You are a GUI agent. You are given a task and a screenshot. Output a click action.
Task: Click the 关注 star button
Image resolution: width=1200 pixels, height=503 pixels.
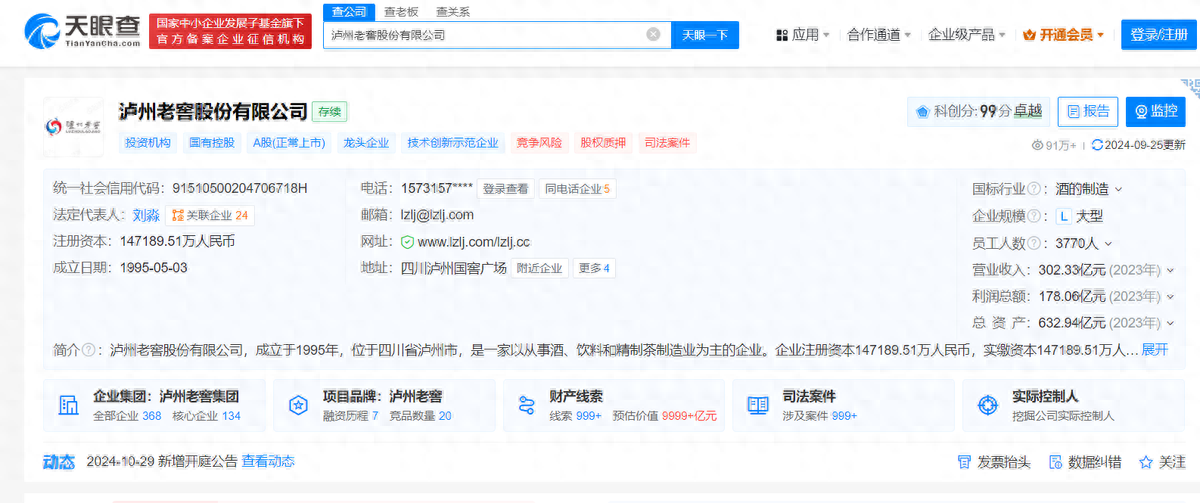[x=1162, y=462]
